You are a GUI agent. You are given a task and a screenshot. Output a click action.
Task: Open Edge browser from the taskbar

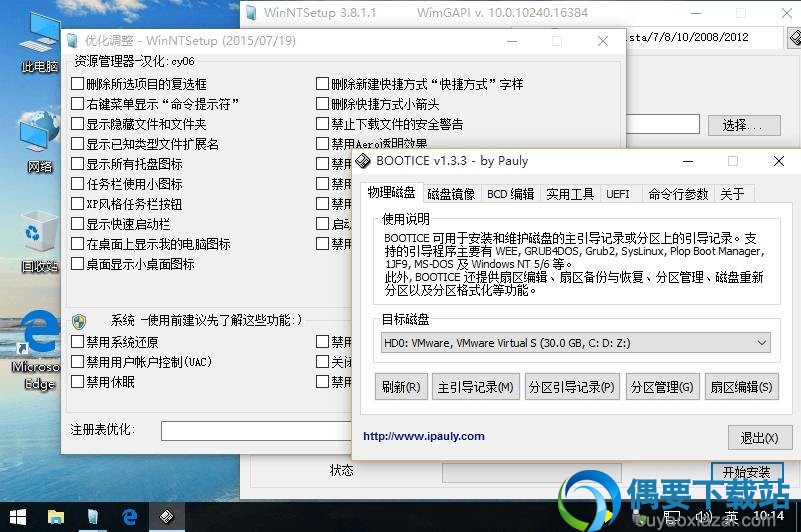[x=130, y=517]
